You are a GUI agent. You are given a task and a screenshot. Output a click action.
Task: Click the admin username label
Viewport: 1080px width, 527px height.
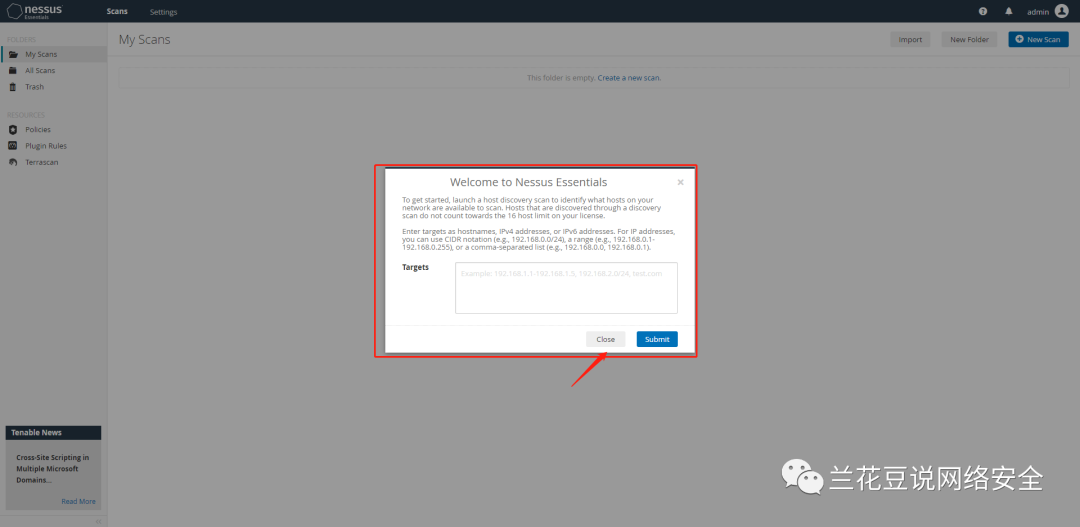pos(1038,12)
